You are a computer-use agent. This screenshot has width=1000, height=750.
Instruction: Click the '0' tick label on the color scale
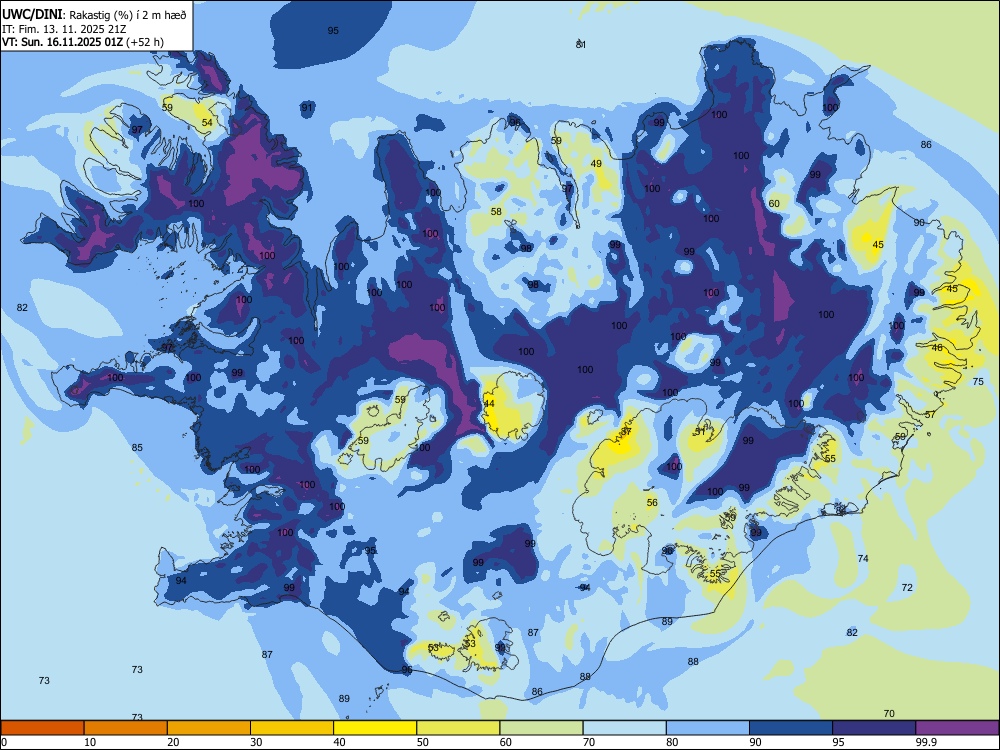point(4,742)
